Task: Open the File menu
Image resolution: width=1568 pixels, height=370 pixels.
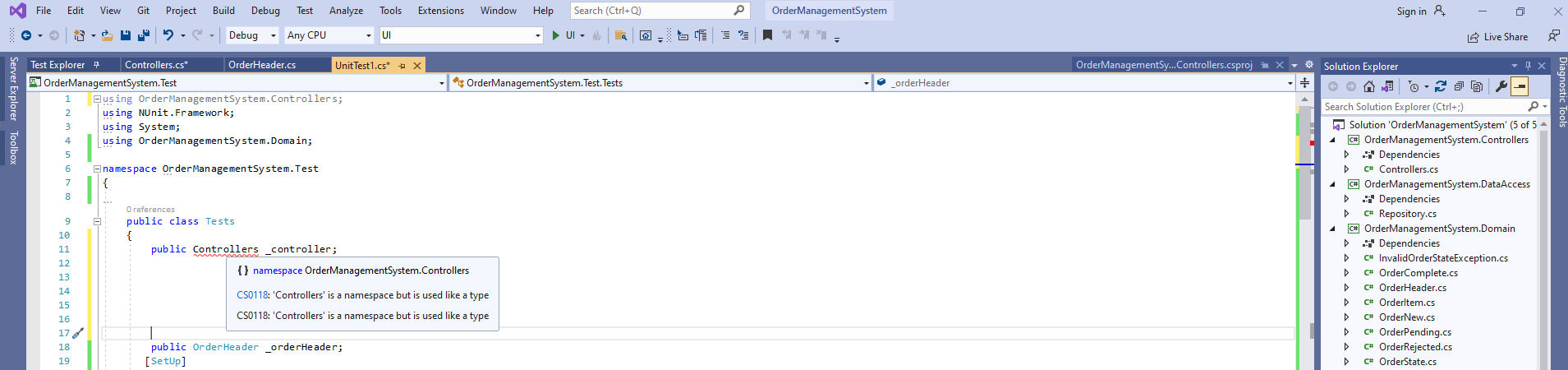Action: (44, 11)
